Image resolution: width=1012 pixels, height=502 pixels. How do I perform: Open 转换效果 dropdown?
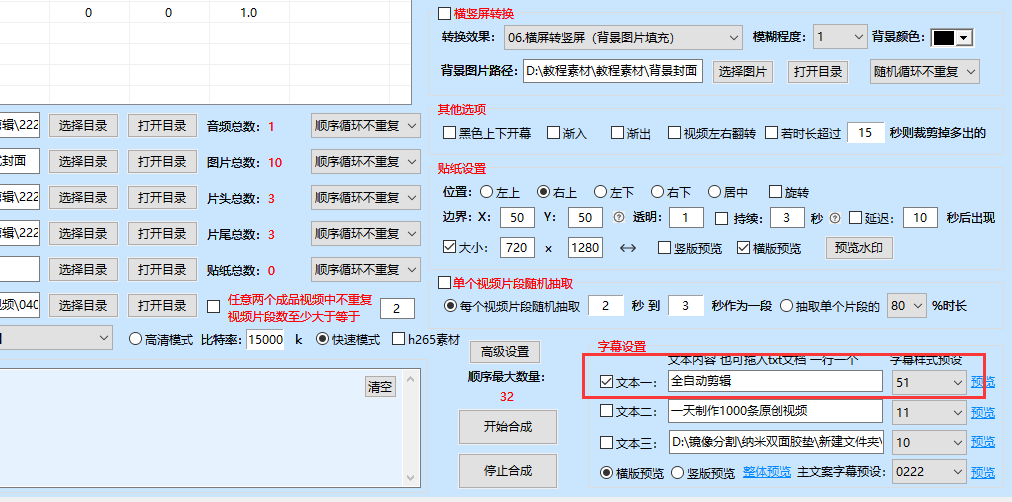point(623,37)
